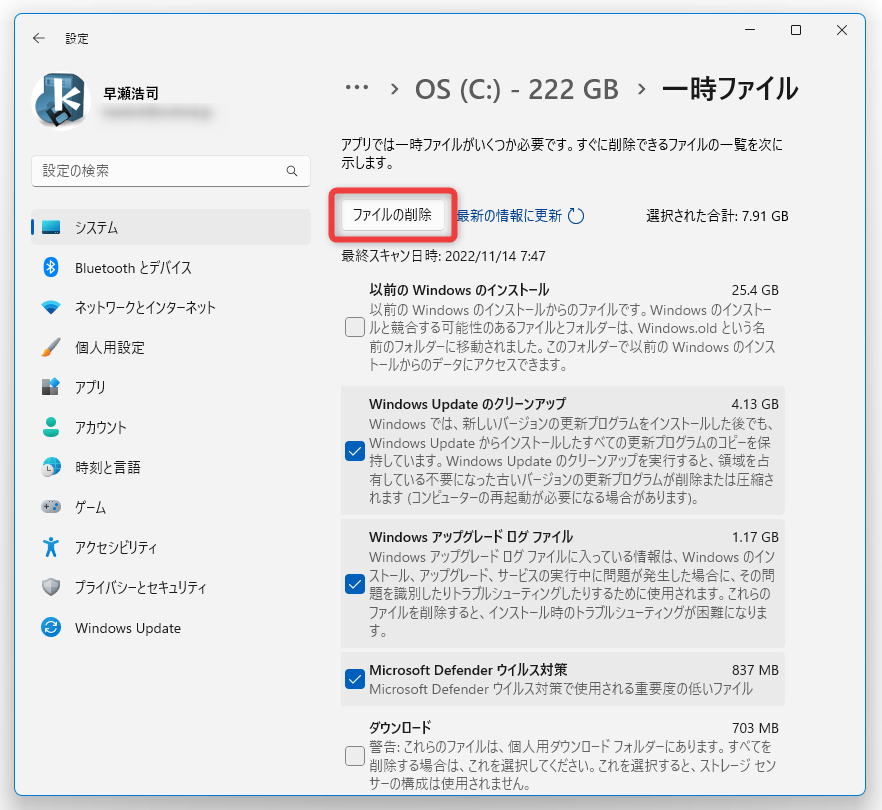Go to OS (C:) - 222 GB breadcrumb

click(x=516, y=89)
